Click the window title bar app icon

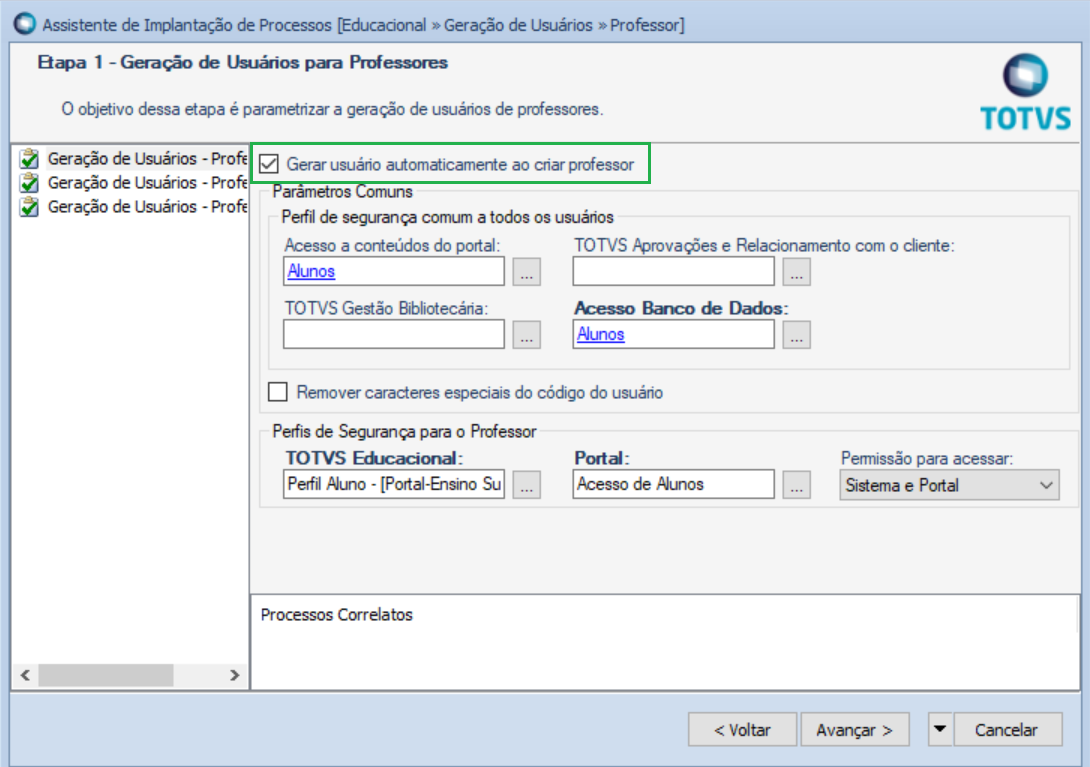click(25, 24)
